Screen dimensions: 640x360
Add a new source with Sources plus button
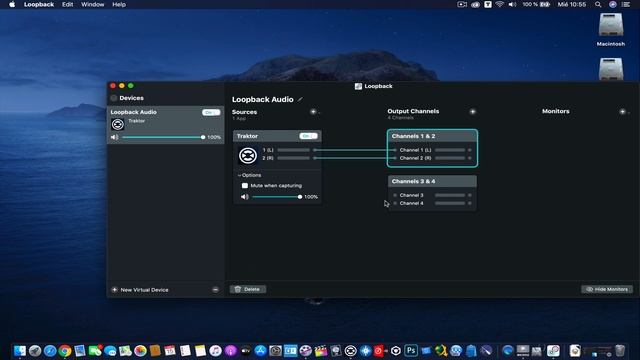[313, 111]
